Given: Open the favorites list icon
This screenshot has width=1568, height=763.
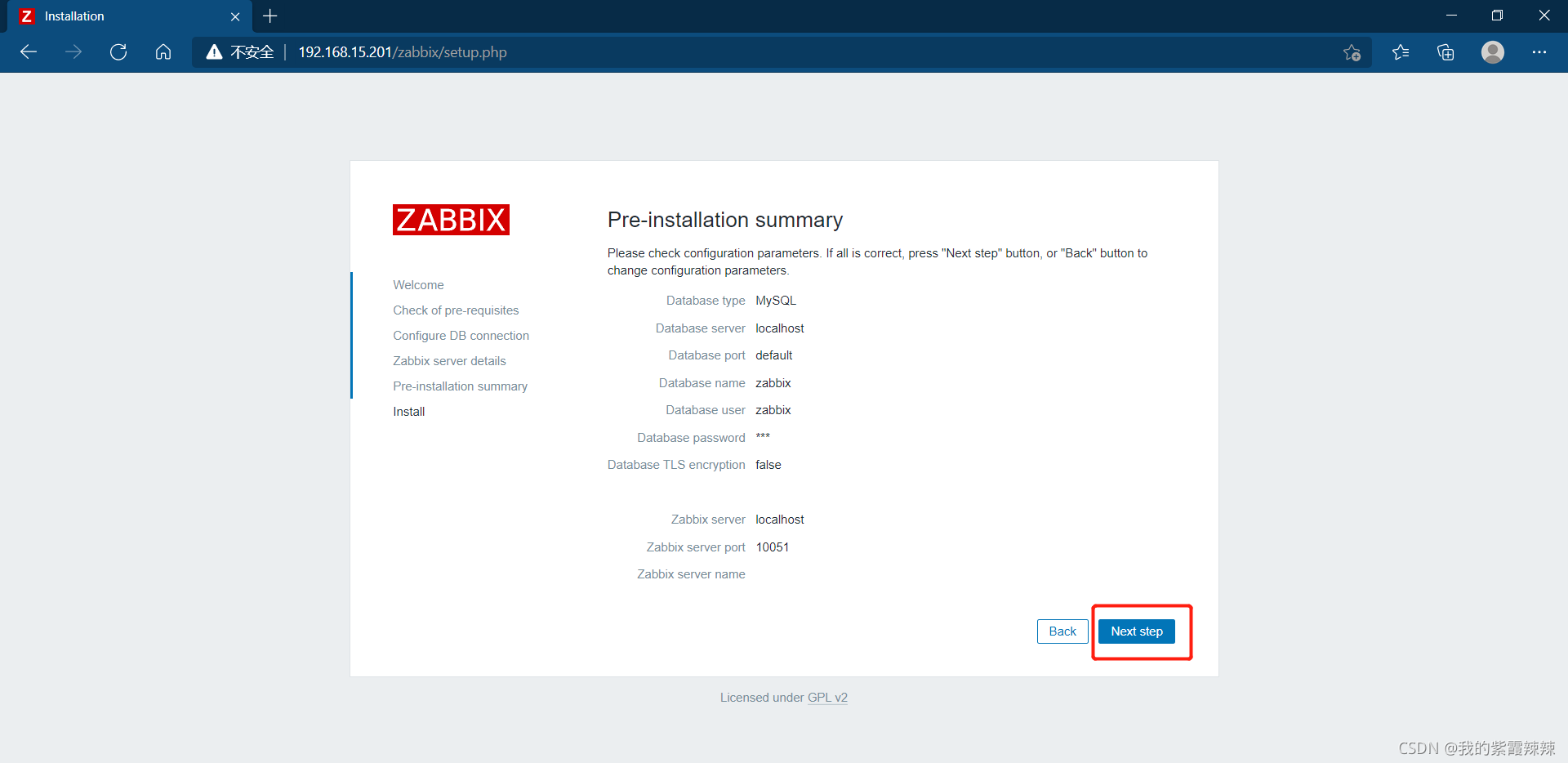Looking at the screenshot, I should [1401, 52].
